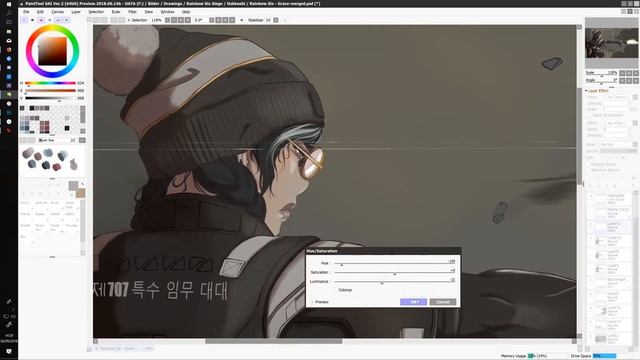Toggle the HSV slider panel icon
This screenshot has width=640, height=360.
point(41,20)
